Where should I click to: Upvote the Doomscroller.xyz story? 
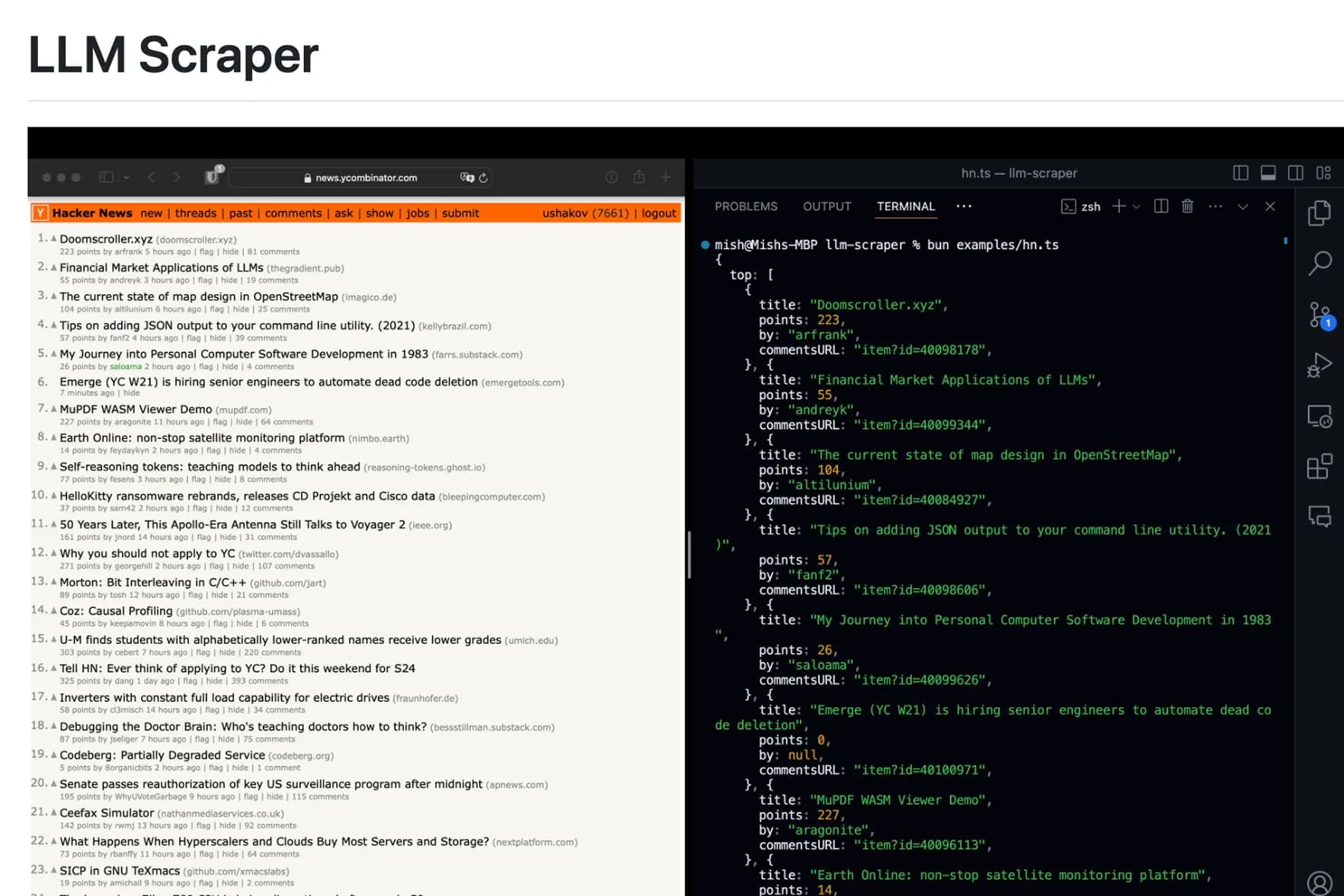[x=53, y=238]
